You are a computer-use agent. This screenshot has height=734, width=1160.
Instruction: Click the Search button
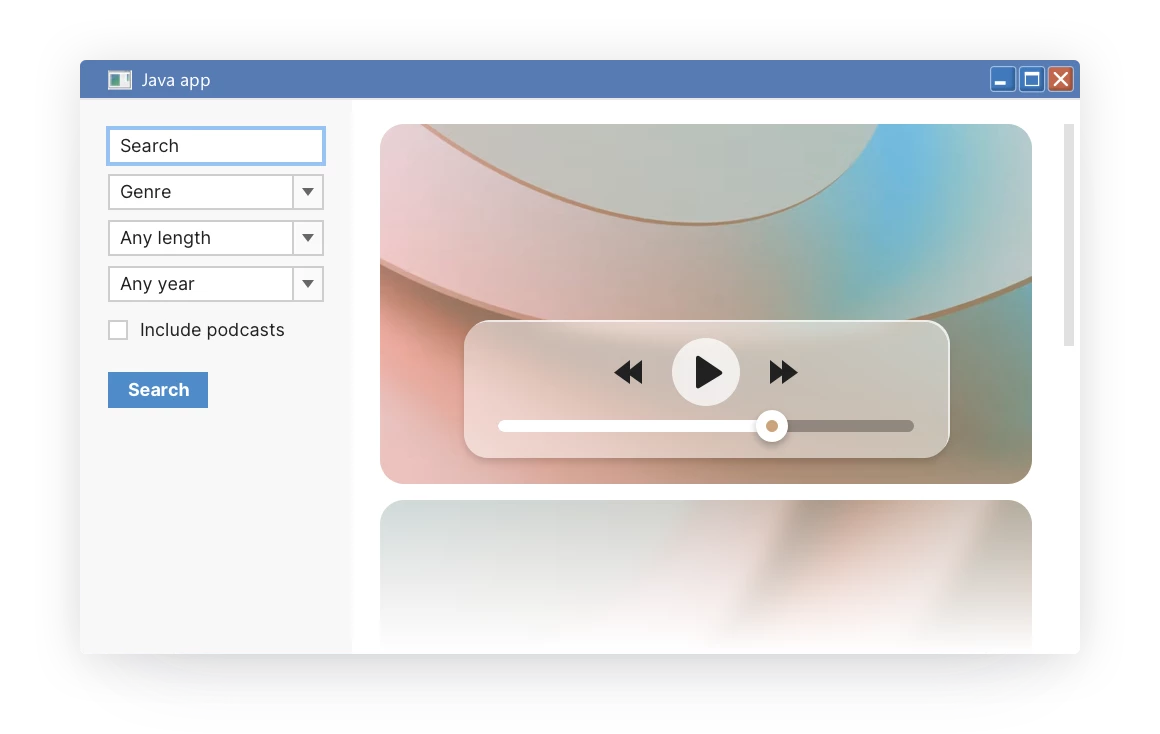pos(157,390)
